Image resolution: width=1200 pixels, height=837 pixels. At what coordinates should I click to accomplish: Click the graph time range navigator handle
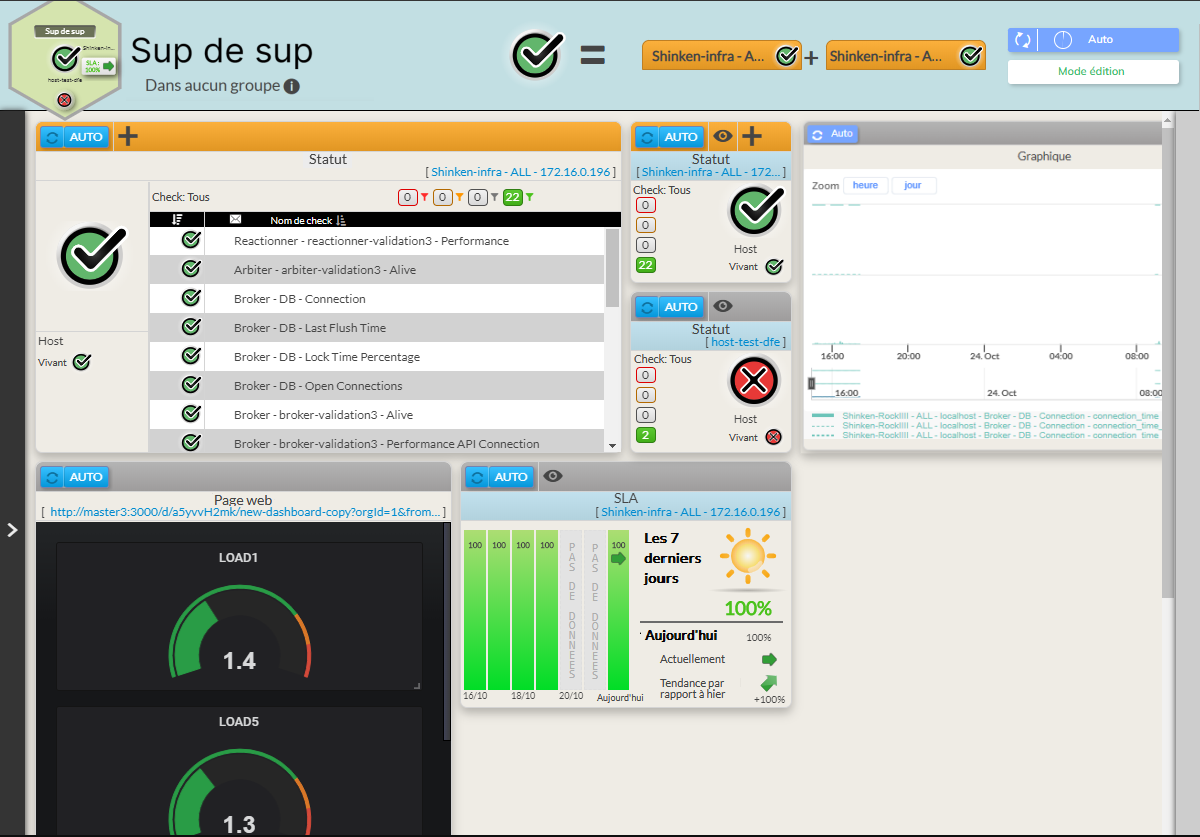point(812,383)
